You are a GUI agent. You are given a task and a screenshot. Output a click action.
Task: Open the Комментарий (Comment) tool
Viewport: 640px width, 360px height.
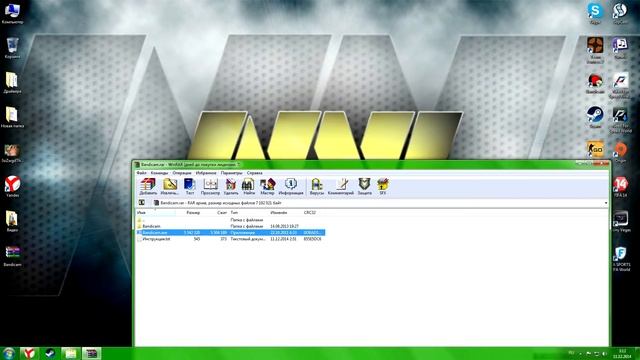click(x=341, y=187)
